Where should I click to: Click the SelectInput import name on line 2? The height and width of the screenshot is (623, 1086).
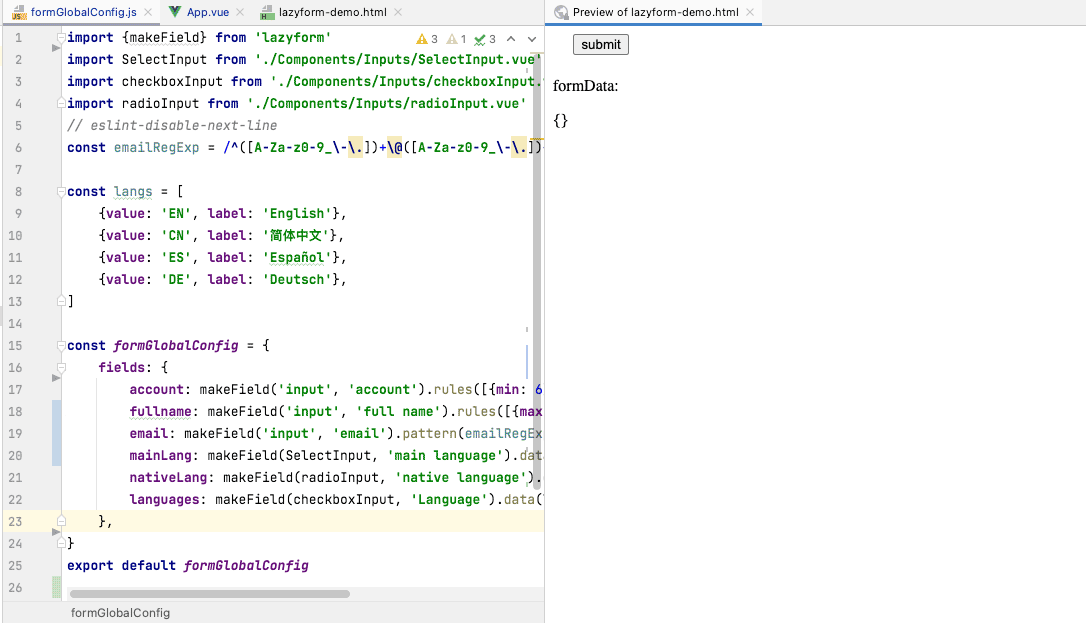(x=164, y=60)
